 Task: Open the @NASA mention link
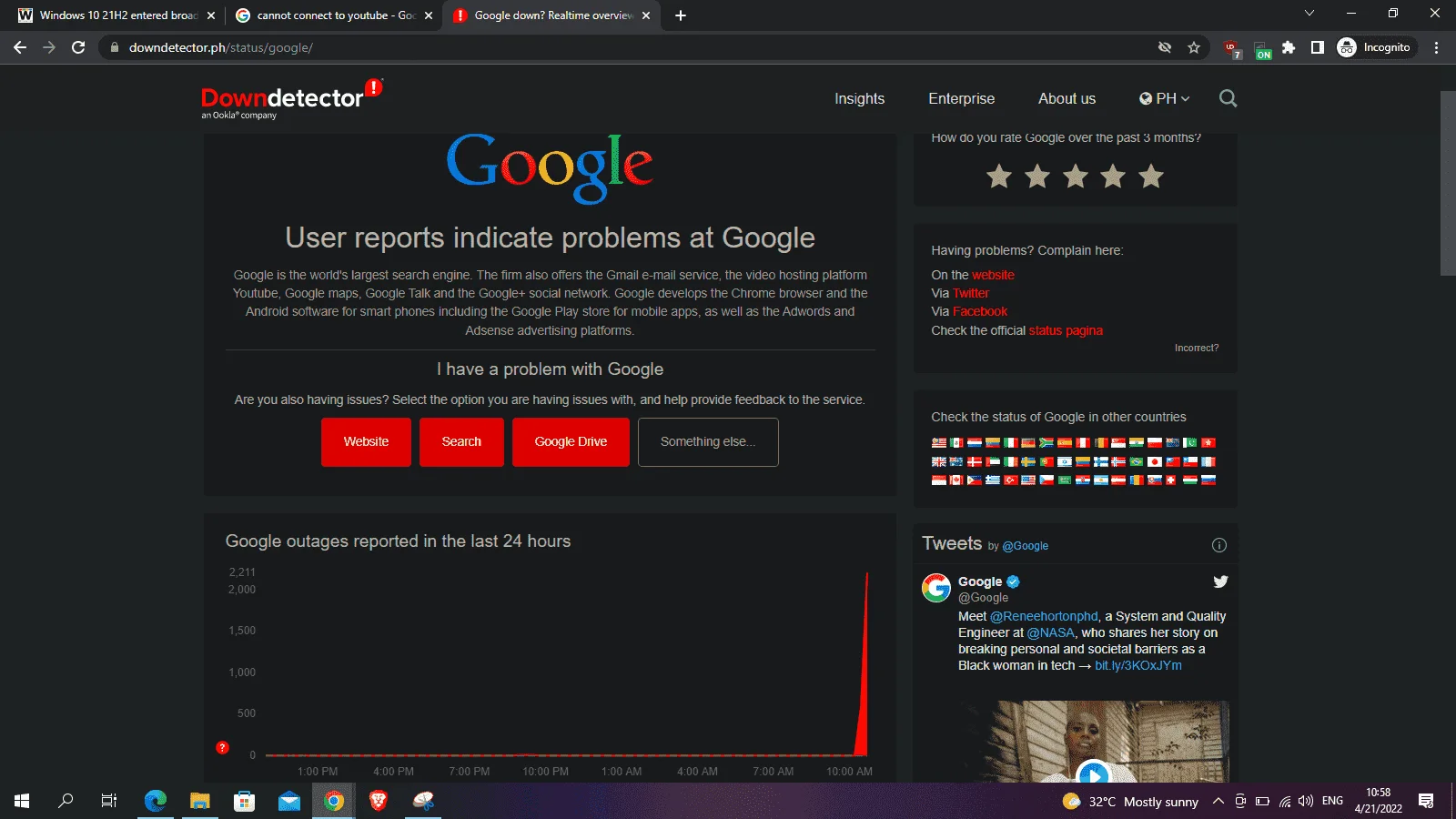[1050, 632]
